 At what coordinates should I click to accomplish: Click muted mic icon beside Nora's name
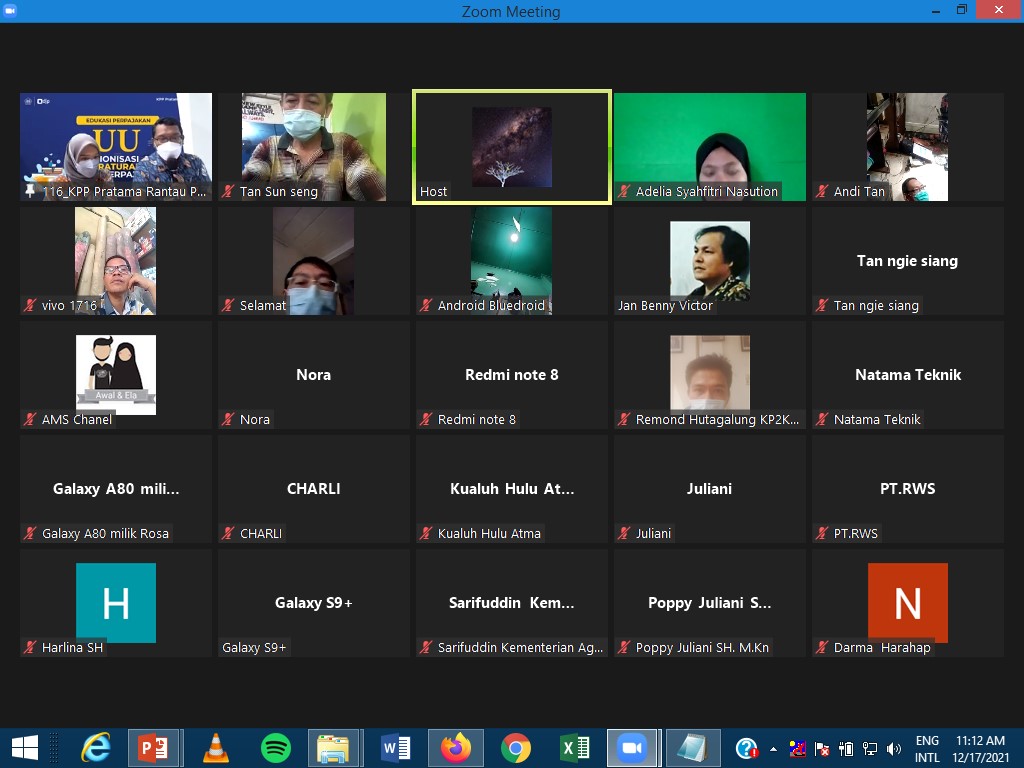click(x=229, y=420)
